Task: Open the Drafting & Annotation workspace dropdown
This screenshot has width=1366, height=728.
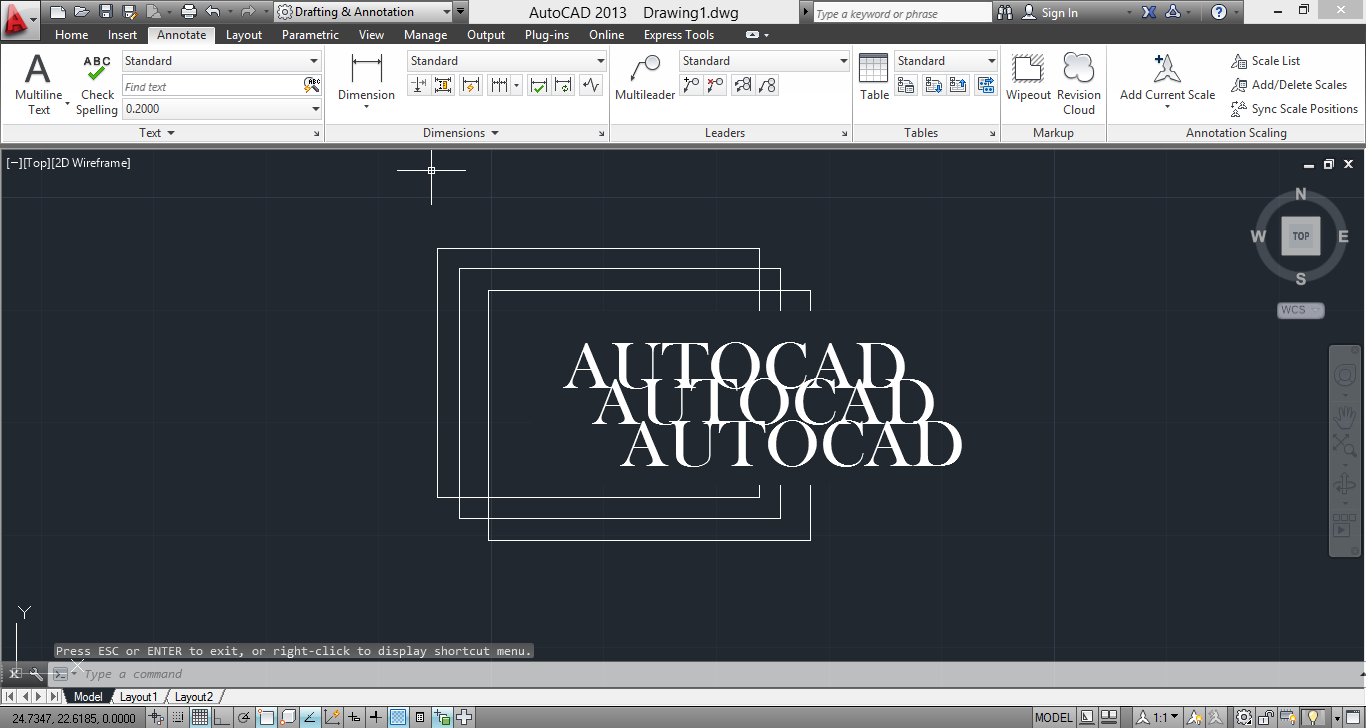Action: click(362, 12)
